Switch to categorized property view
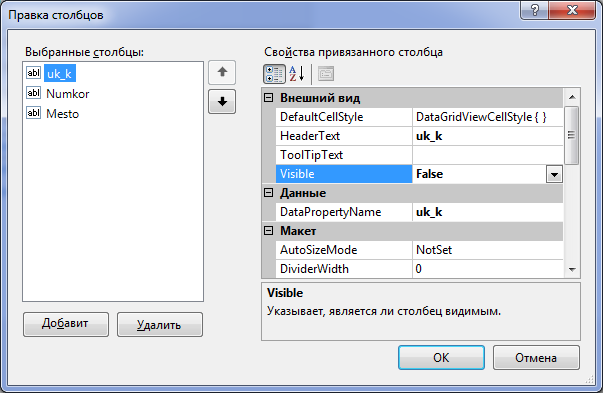 tap(274, 74)
